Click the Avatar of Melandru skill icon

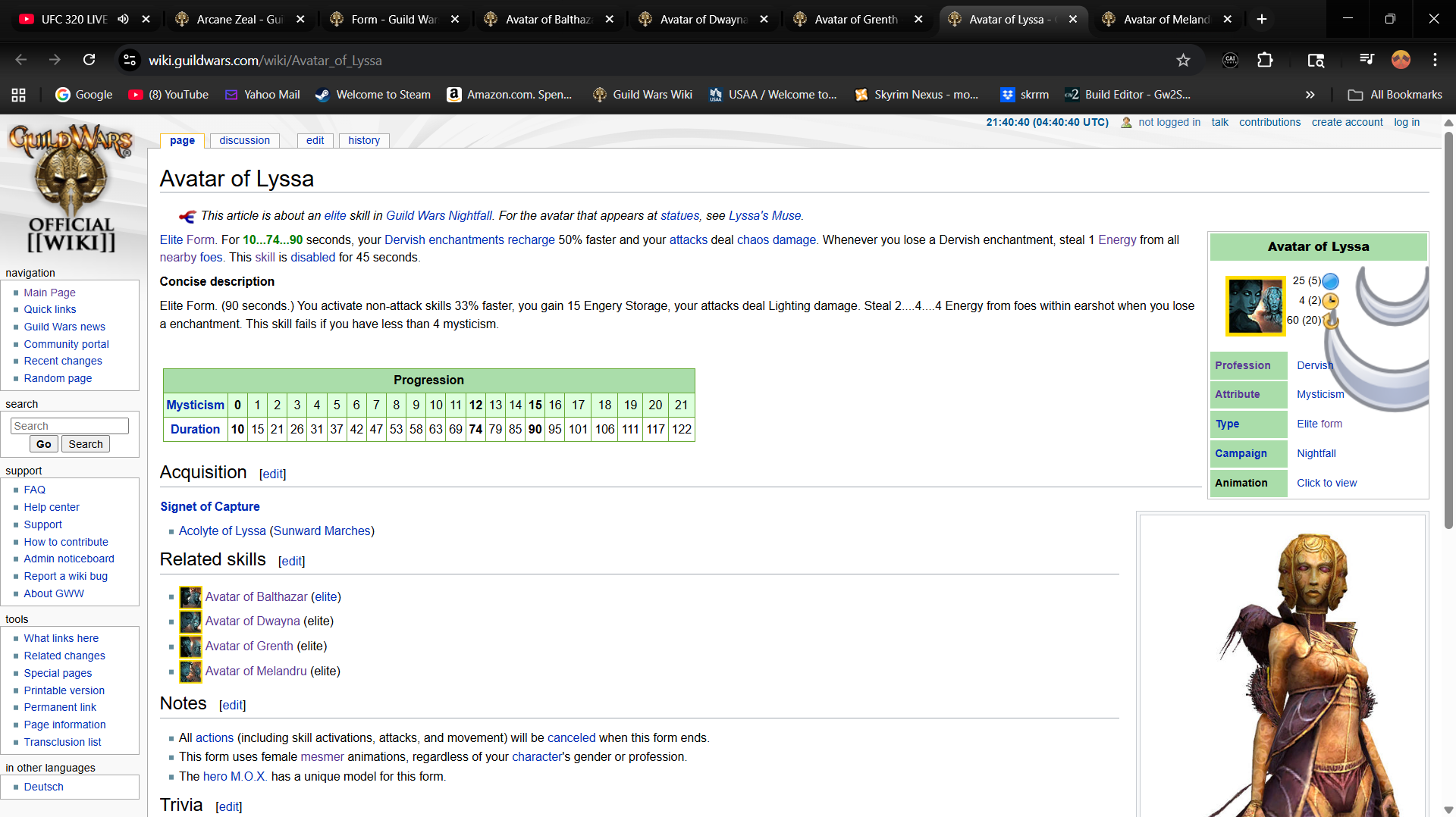pyautogui.click(x=190, y=671)
